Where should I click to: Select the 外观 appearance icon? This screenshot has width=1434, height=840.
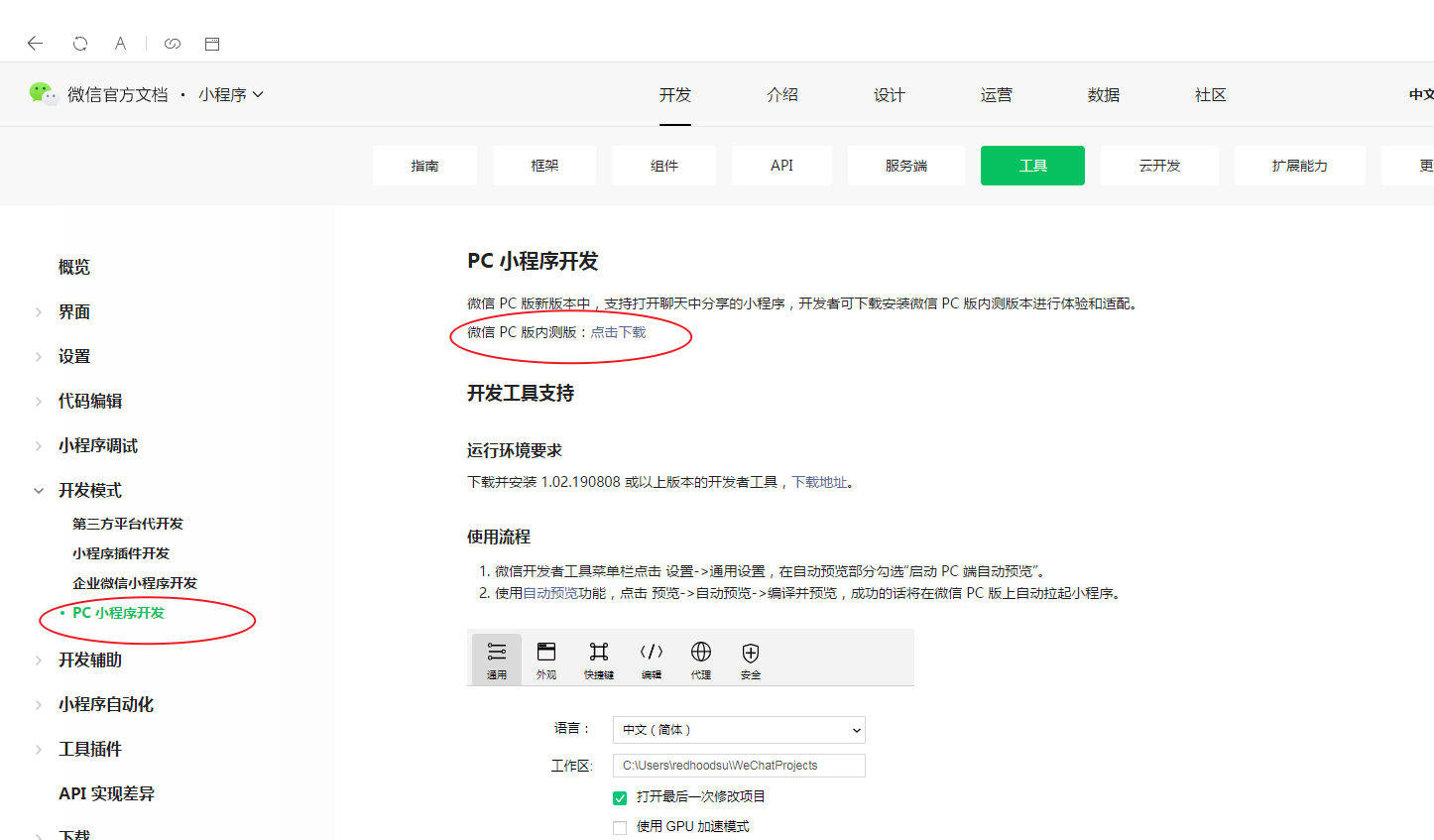(x=546, y=660)
